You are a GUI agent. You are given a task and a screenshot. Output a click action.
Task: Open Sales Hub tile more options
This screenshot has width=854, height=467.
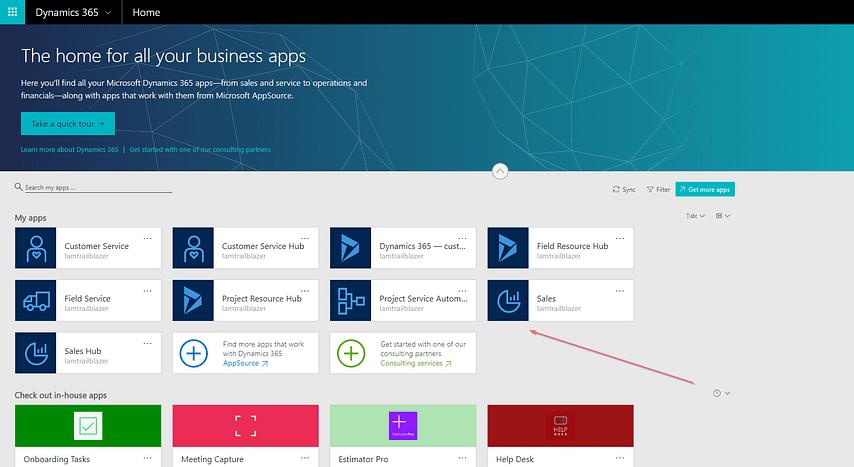click(x=148, y=343)
